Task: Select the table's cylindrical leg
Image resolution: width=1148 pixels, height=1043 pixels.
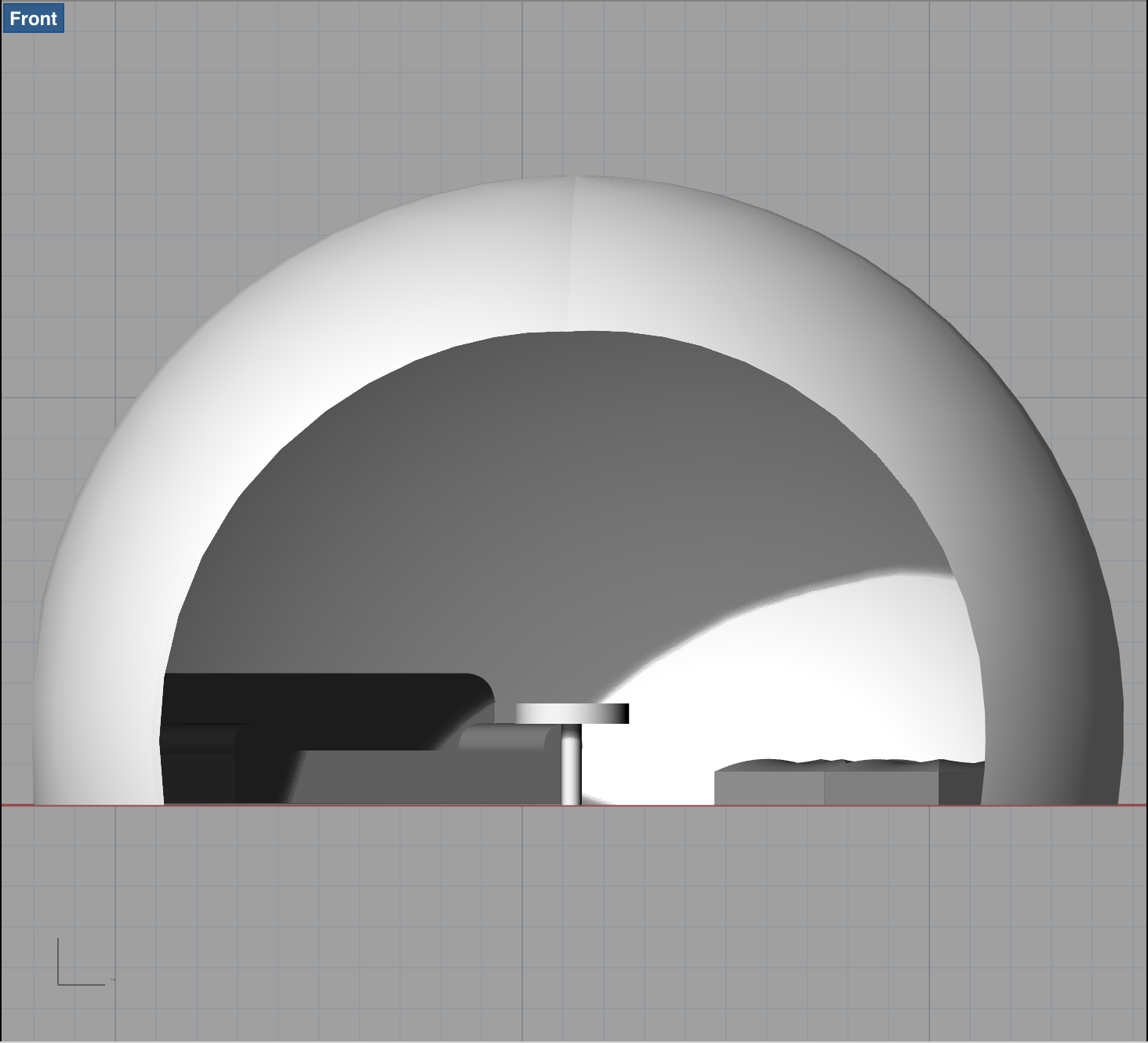Action: tap(571, 764)
